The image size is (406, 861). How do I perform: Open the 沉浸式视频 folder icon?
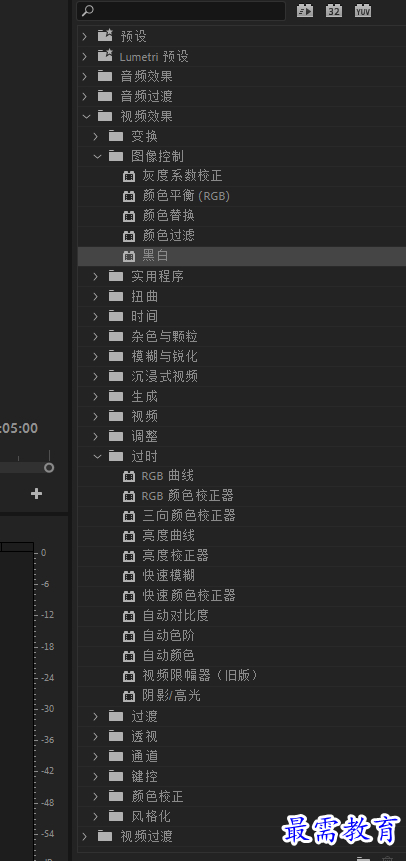coord(116,376)
